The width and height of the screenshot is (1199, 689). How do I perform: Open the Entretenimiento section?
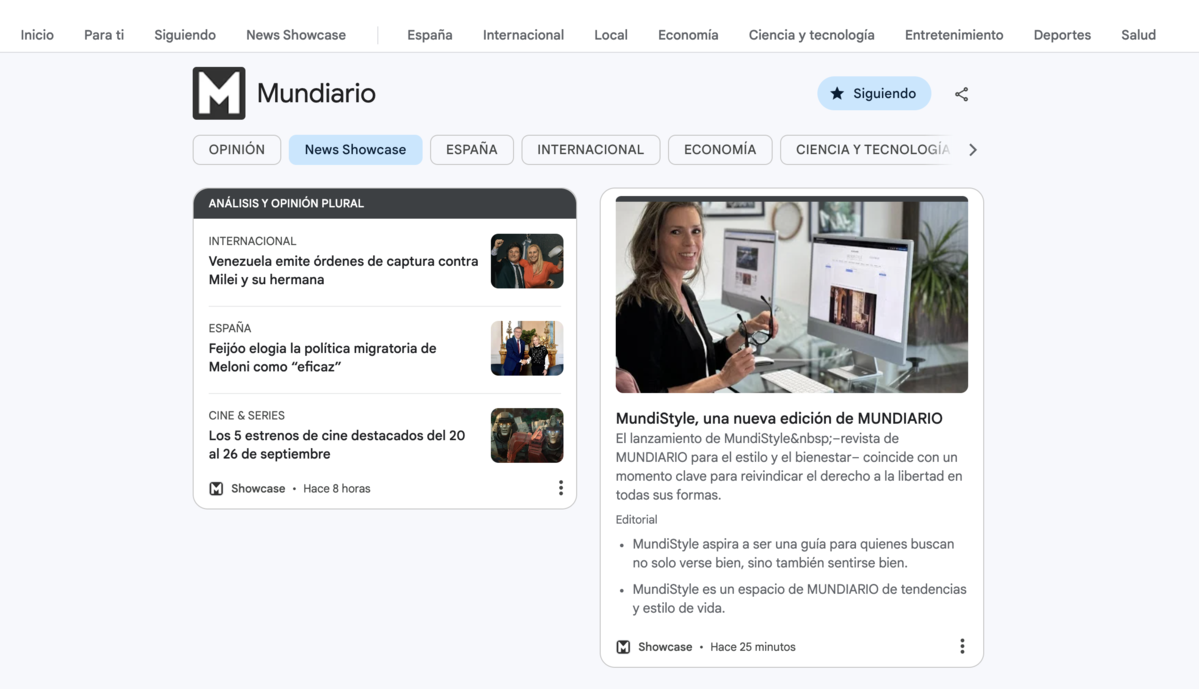pos(954,35)
